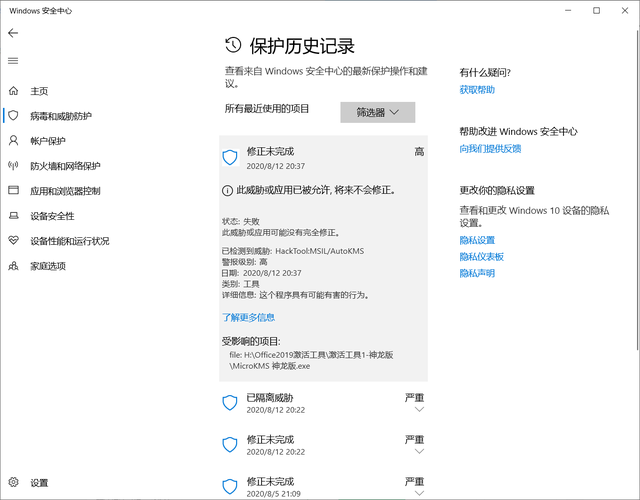640x500 pixels.
Task: Open the hamburger navigation menu
Action: pos(13,61)
